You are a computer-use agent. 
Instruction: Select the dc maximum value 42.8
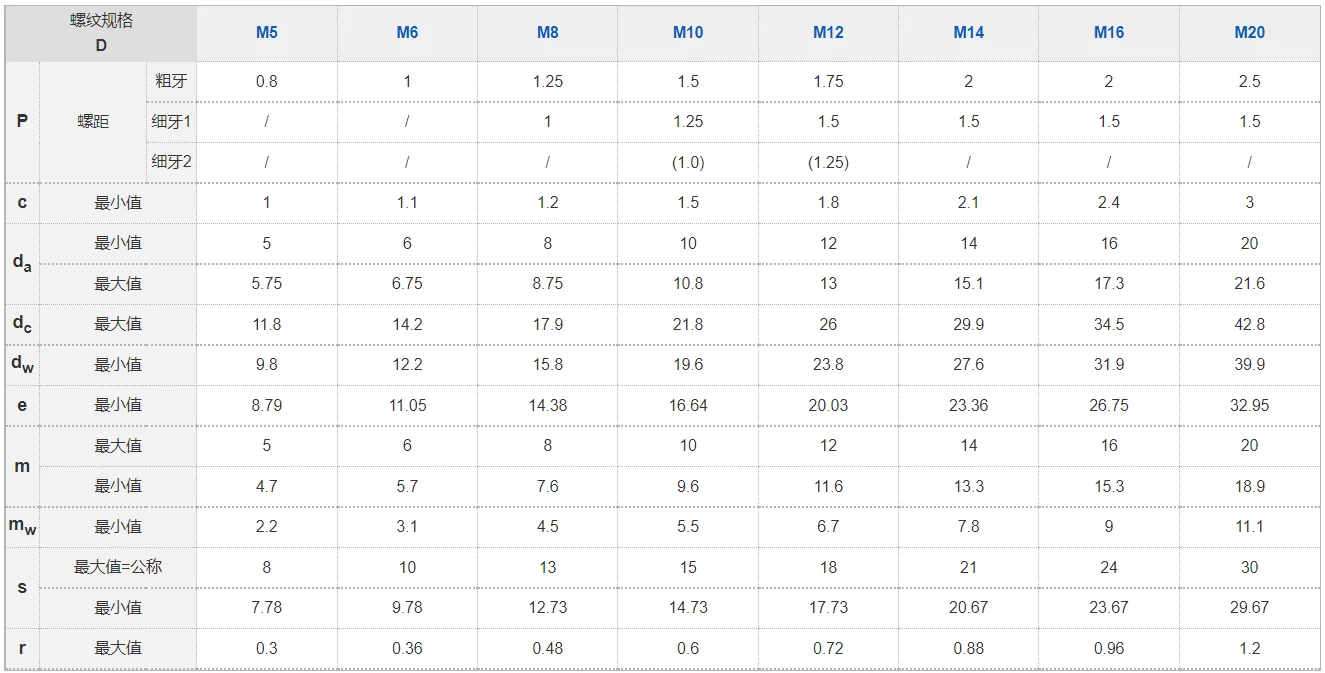pyautogui.click(x=1249, y=324)
